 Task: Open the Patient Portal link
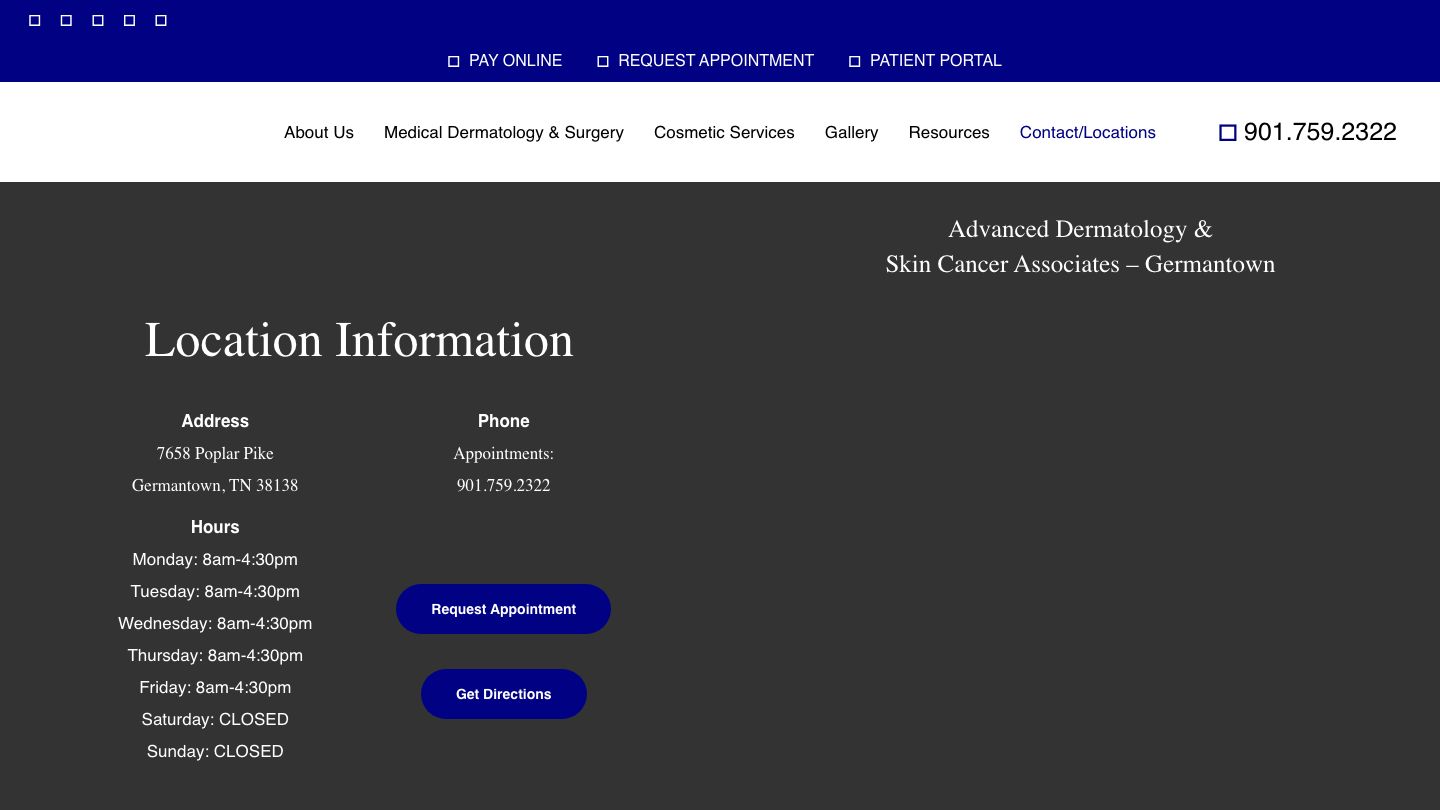[x=935, y=60]
